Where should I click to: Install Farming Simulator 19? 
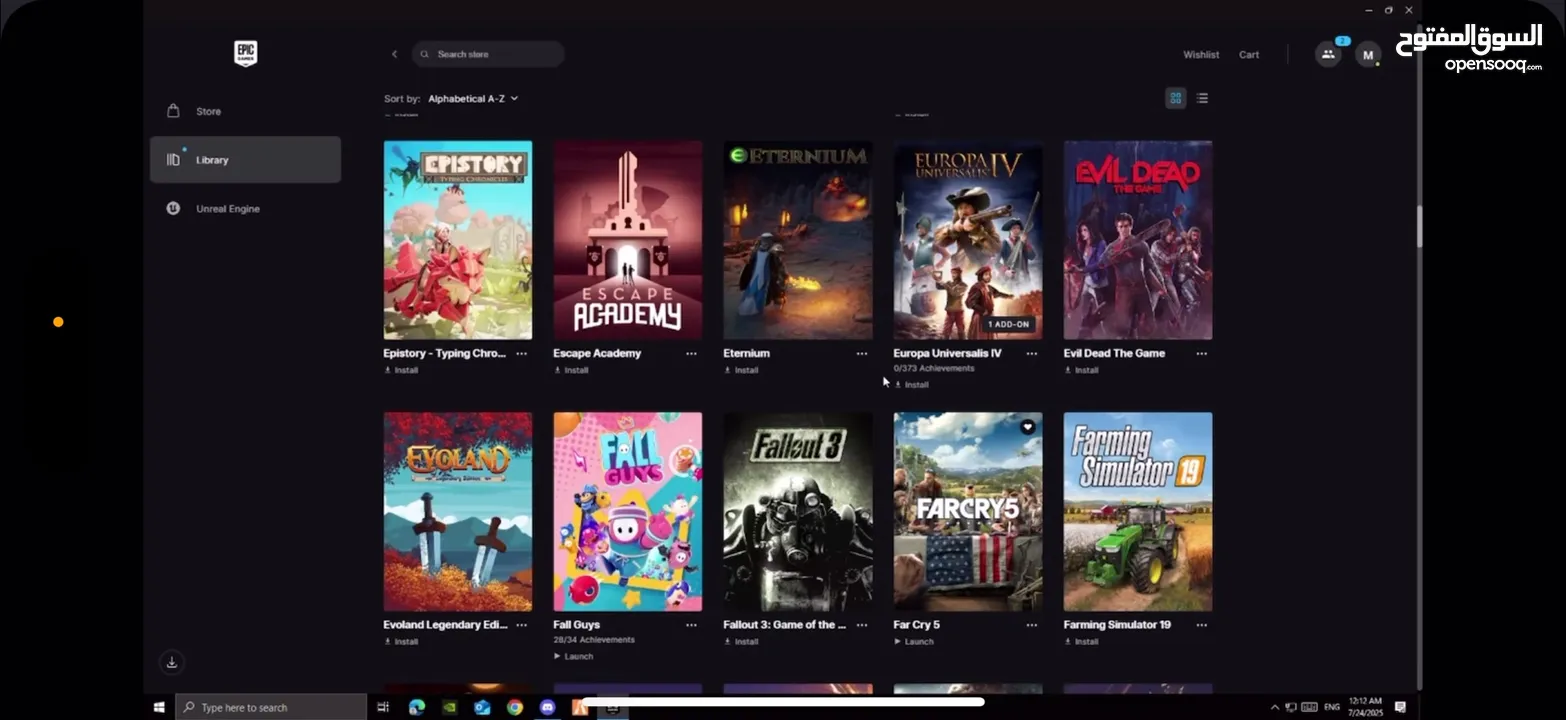[x=1081, y=642]
